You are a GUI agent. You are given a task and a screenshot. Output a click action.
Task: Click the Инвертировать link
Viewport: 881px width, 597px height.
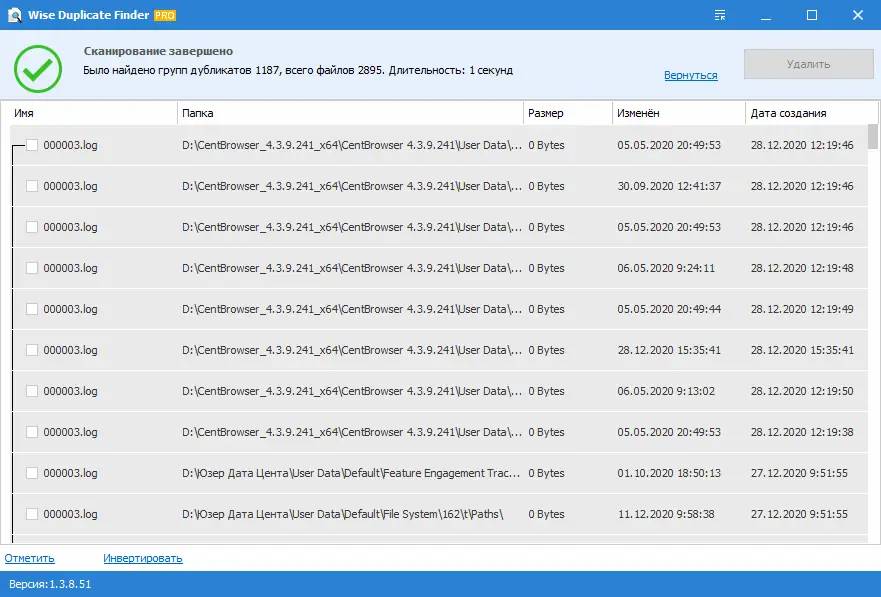[x=143, y=558]
